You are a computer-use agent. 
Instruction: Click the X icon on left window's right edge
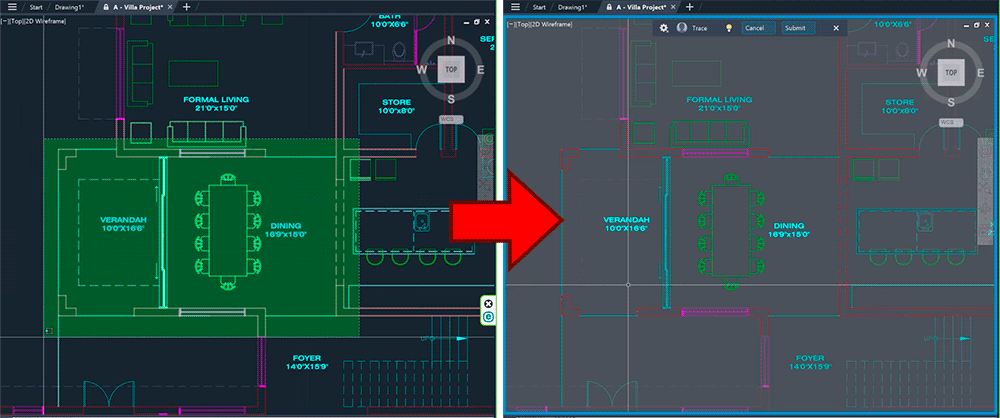coord(489,304)
